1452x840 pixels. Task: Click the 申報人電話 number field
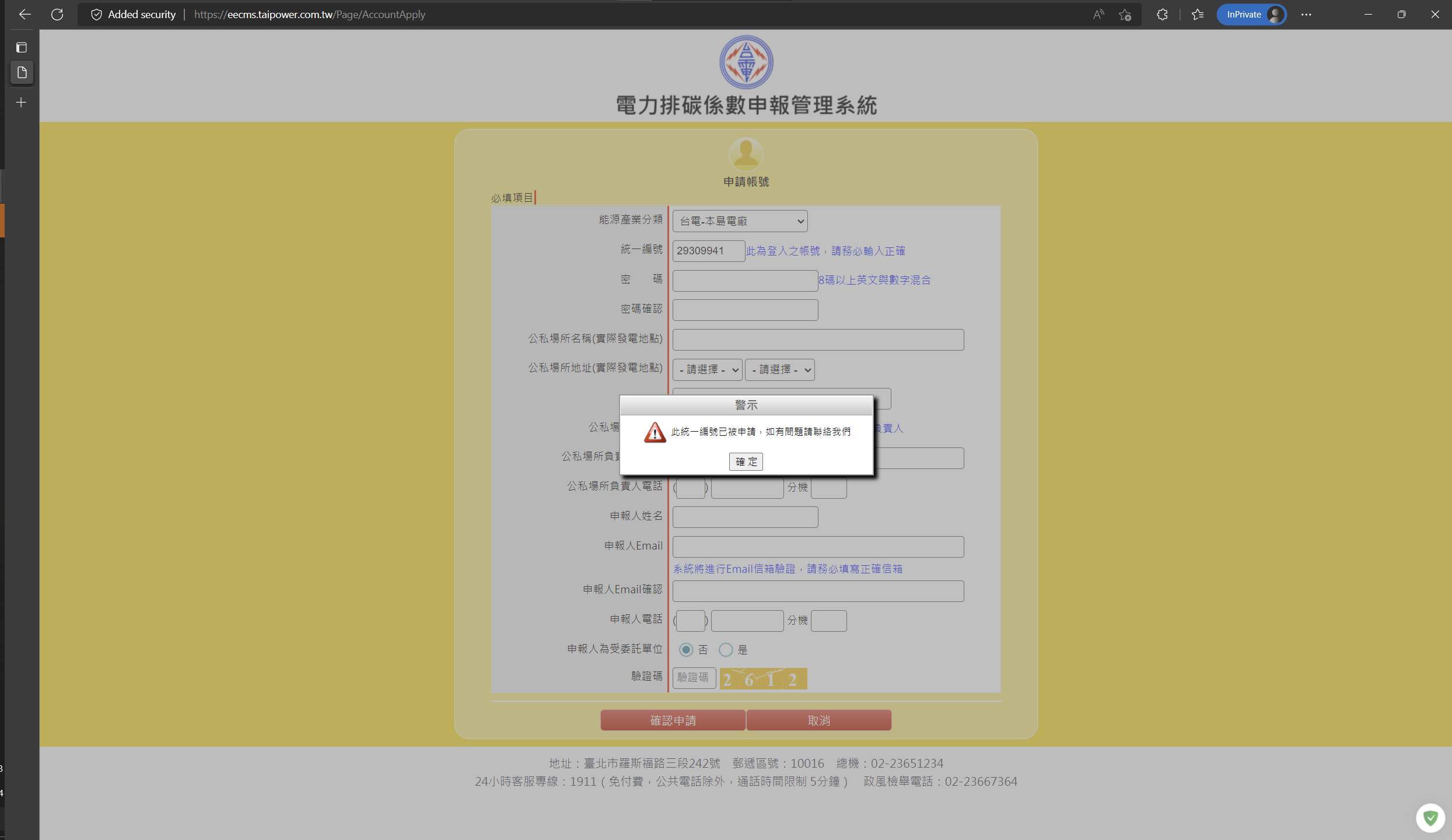click(747, 621)
